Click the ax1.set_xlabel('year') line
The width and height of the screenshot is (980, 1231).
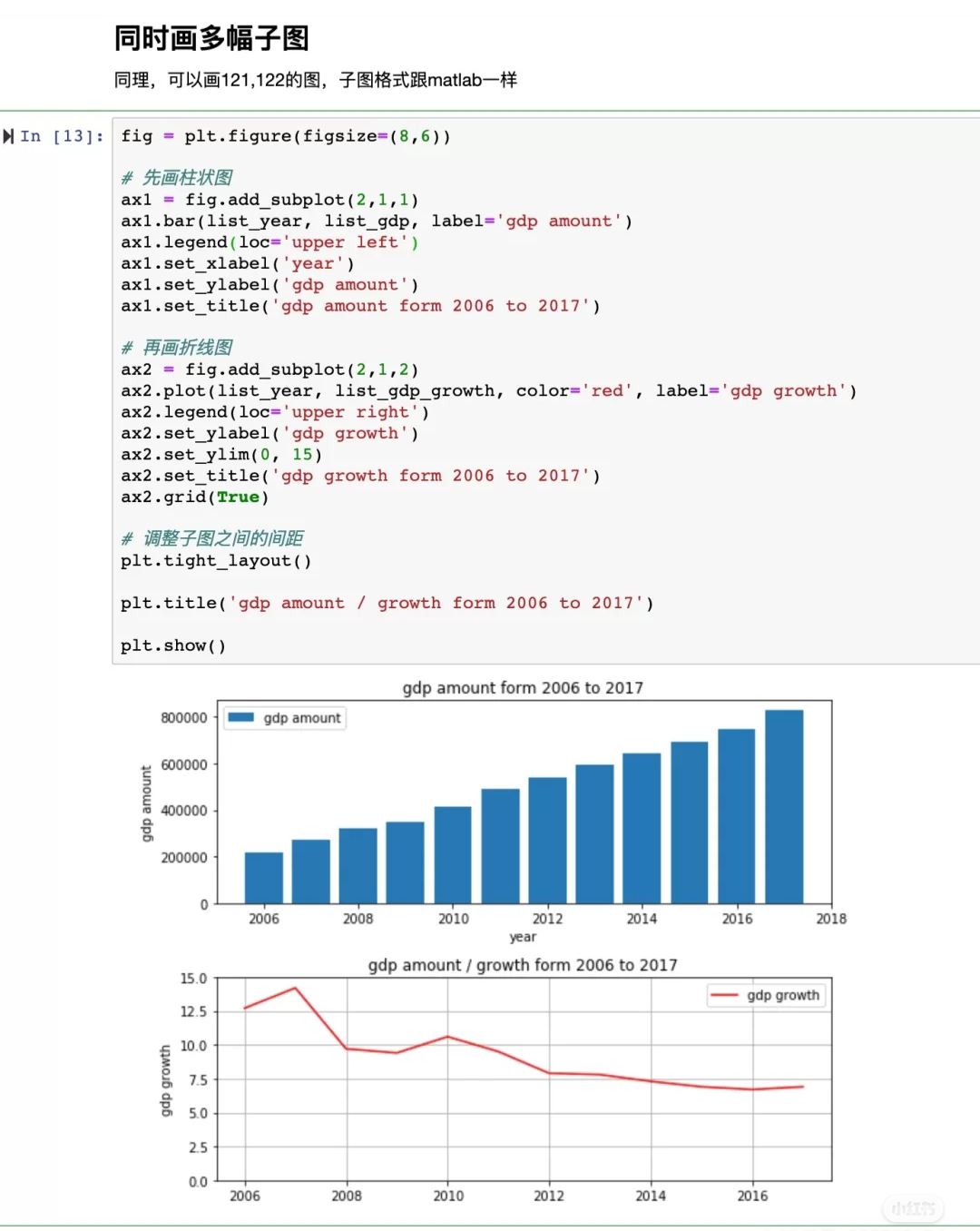pyautogui.click(x=238, y=263)
